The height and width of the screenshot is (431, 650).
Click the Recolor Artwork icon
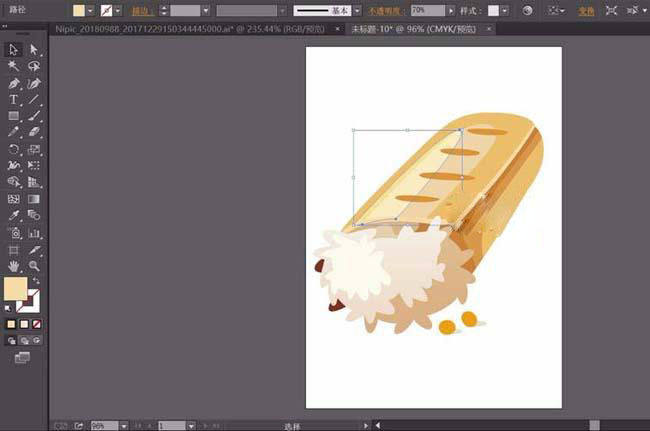pyautogui.click(x=527, y=10)
